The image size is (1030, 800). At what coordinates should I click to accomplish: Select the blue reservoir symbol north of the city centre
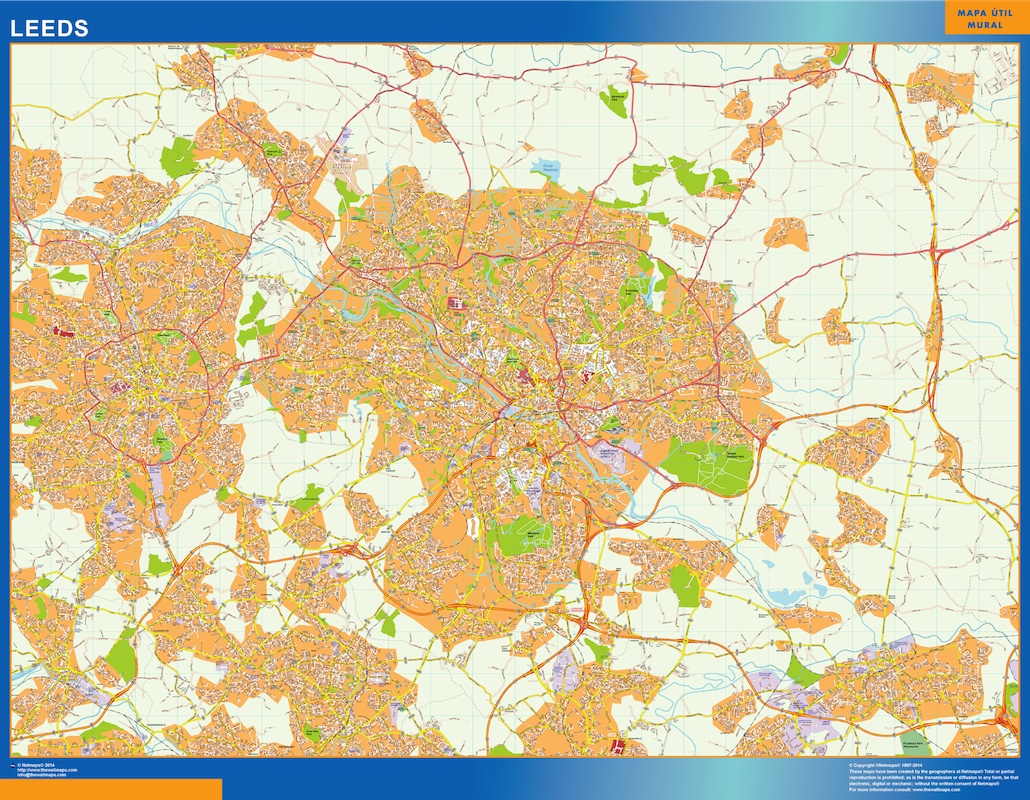(547, 168)
